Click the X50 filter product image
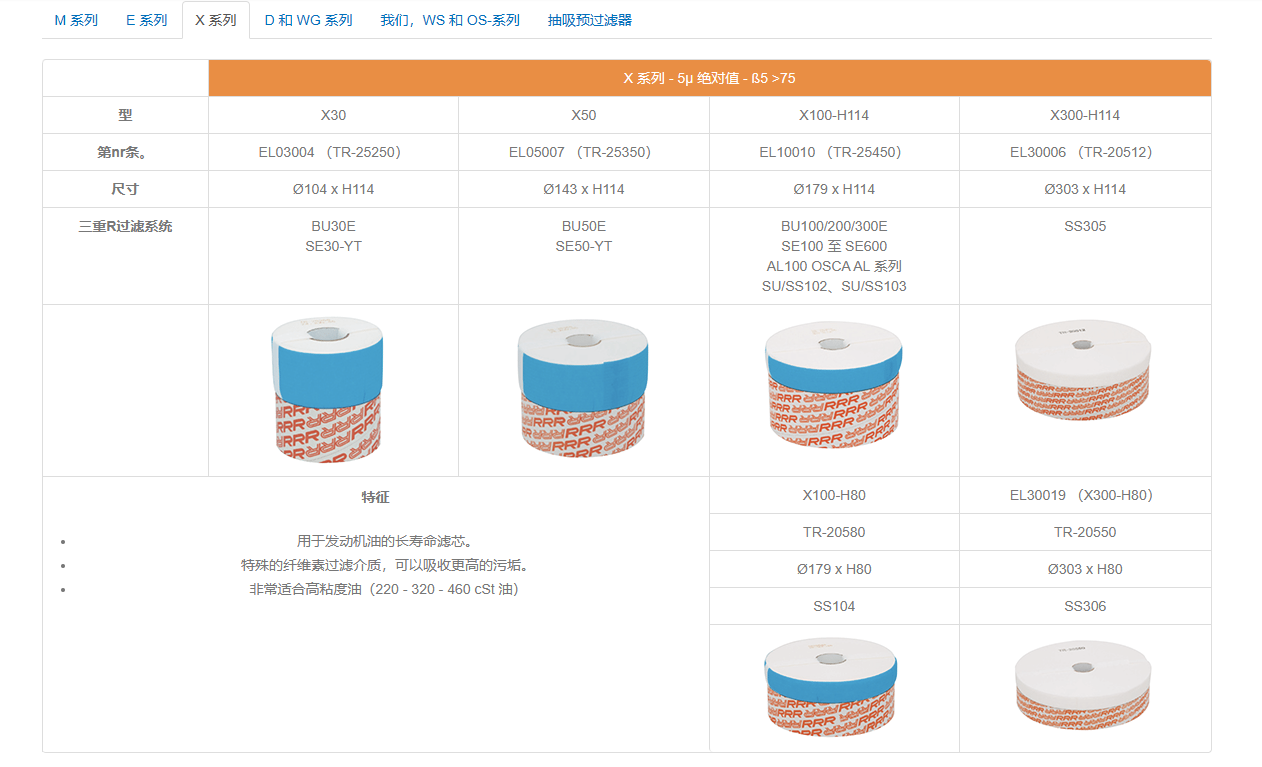The image size is (1262, 767). [582, 389]
